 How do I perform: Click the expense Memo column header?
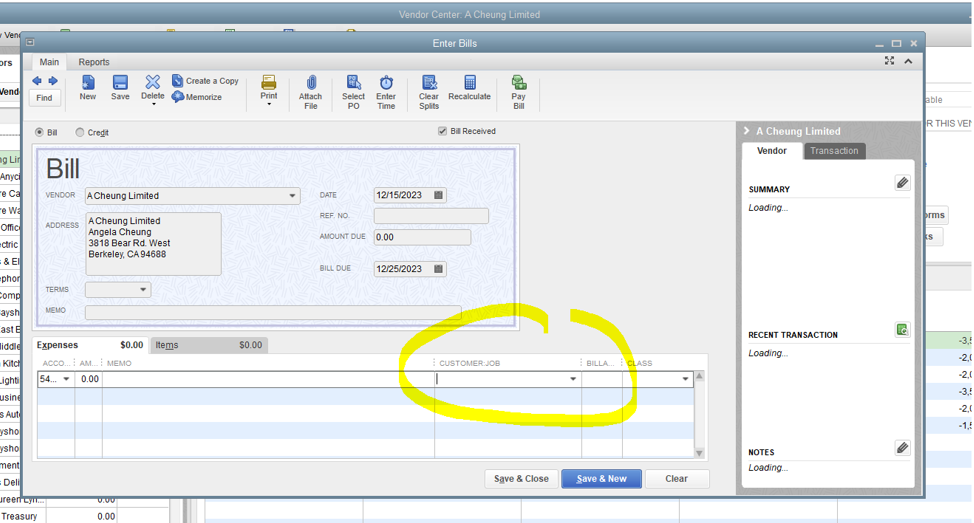[119, 363]
